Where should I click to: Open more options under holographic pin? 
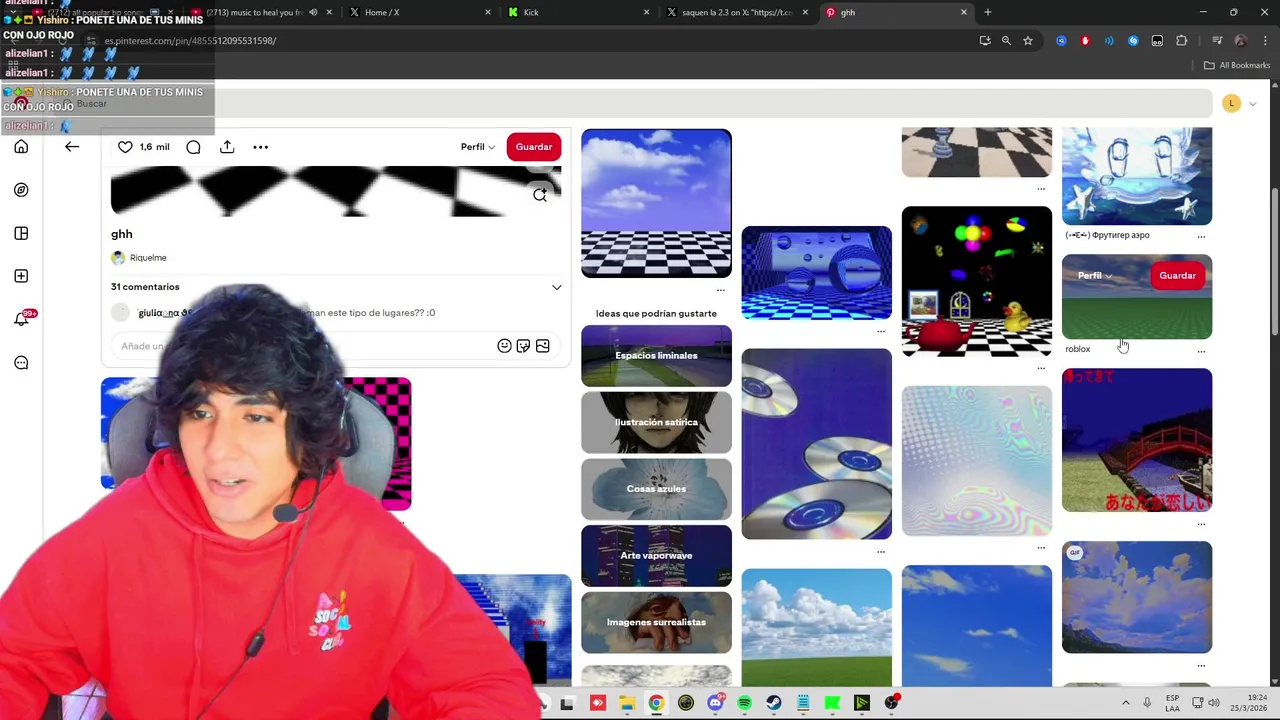coord(1041,548)
